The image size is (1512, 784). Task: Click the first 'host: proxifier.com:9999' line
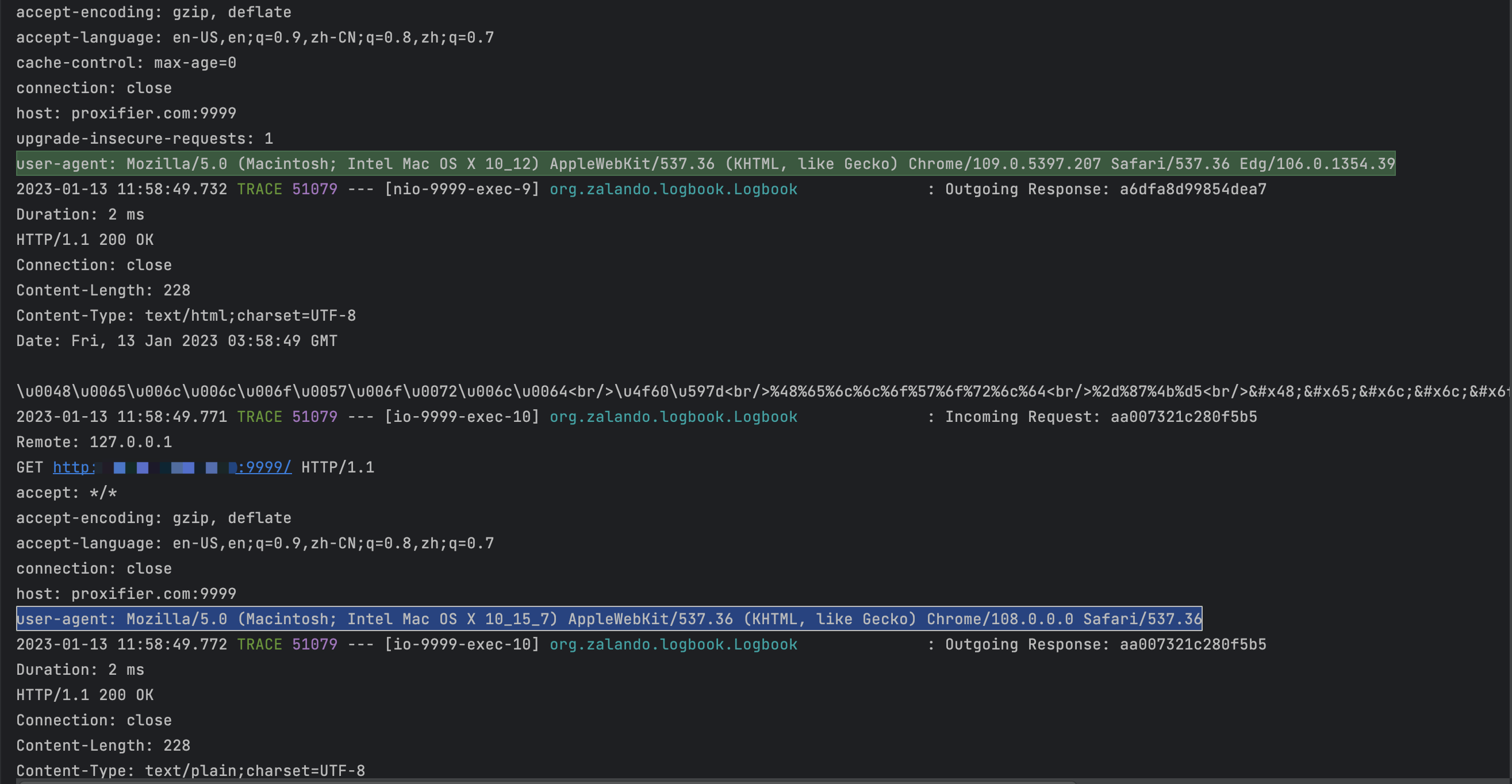pos(126,113)
